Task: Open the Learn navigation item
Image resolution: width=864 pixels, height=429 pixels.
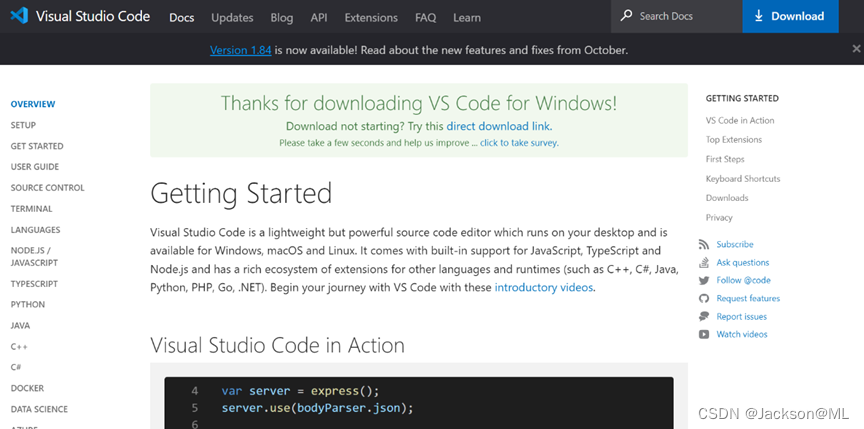Action: point(467,18)
